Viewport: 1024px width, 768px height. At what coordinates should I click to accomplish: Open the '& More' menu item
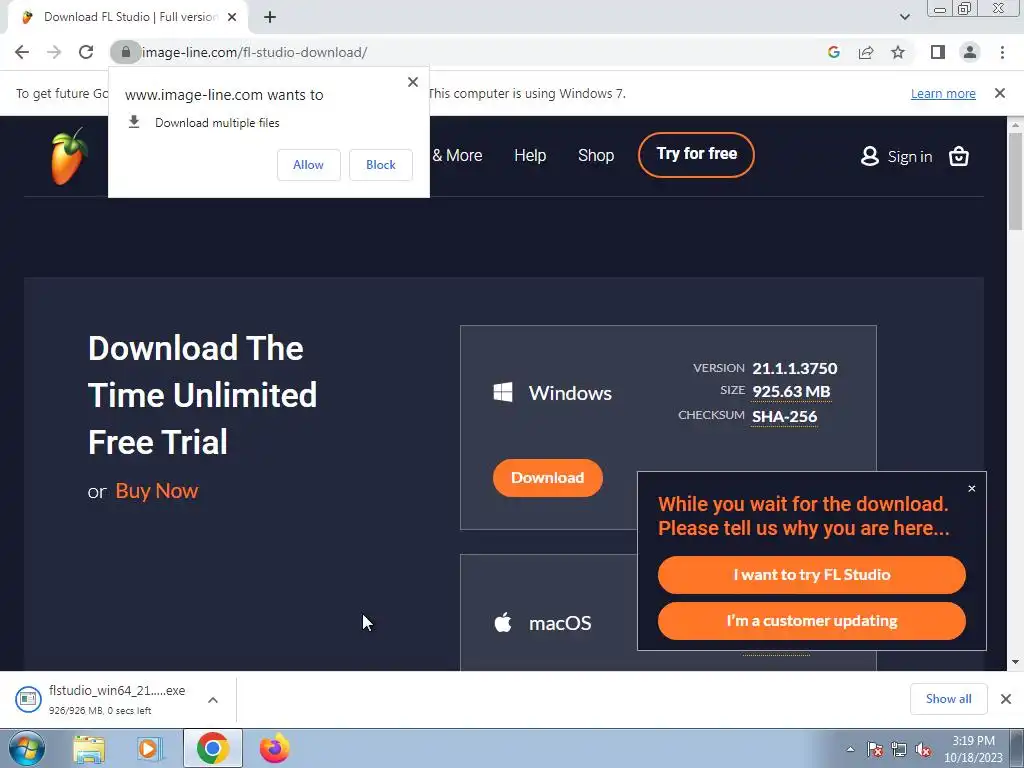pos(457,155)
